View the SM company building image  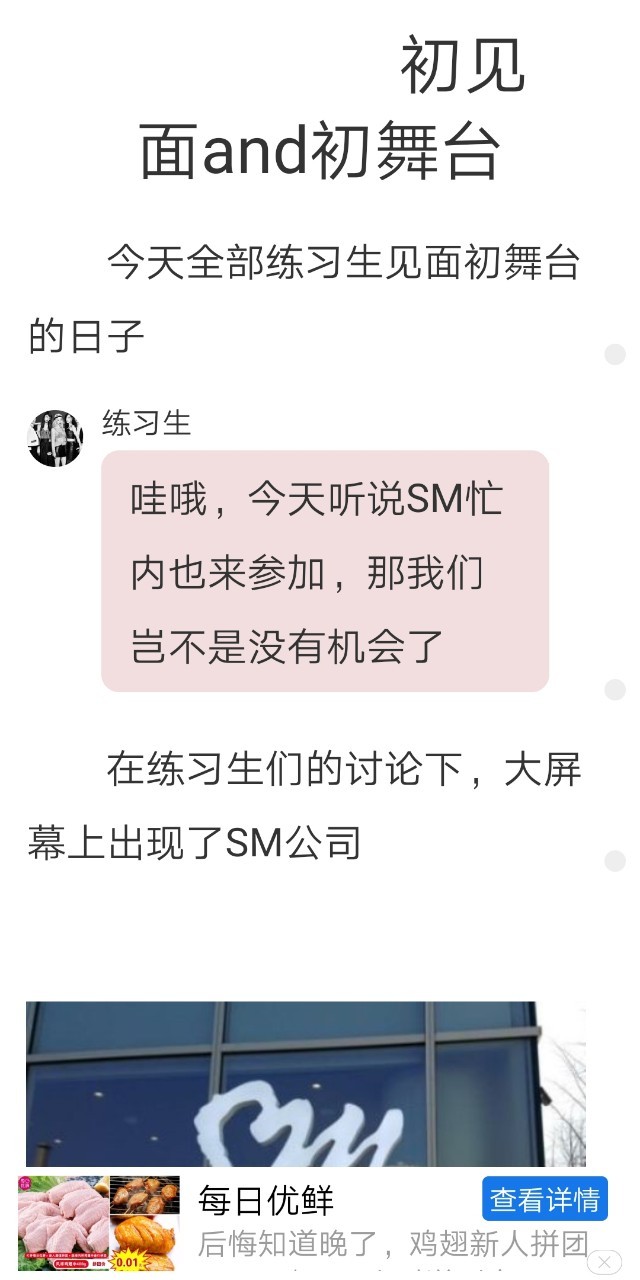[306, 1084]
